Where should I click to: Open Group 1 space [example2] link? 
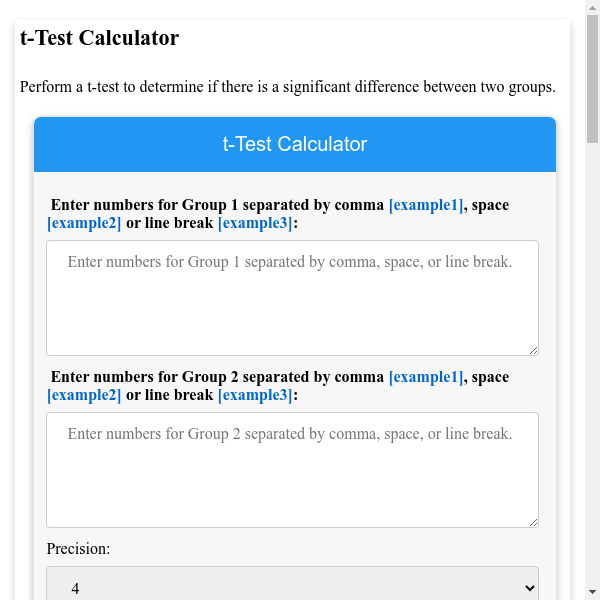84,223
